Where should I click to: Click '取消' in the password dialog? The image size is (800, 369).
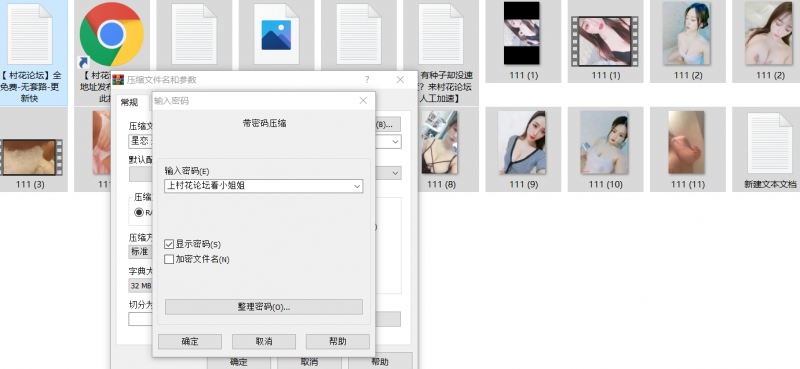[264, 341]
